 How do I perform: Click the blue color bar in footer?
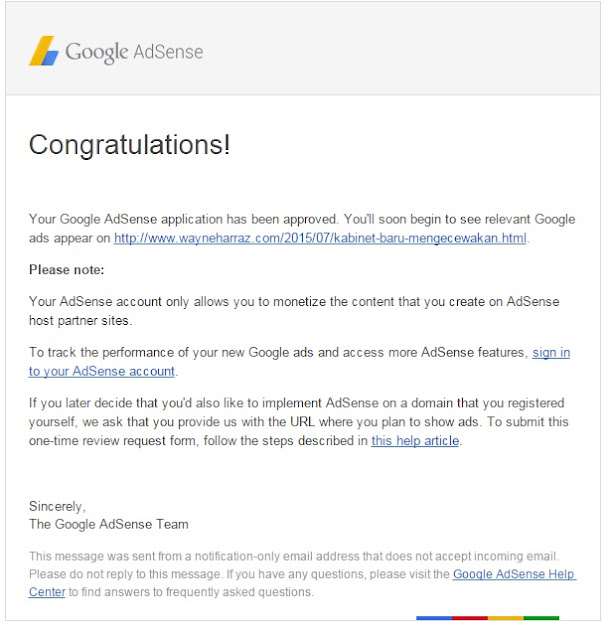coord(433,618)
